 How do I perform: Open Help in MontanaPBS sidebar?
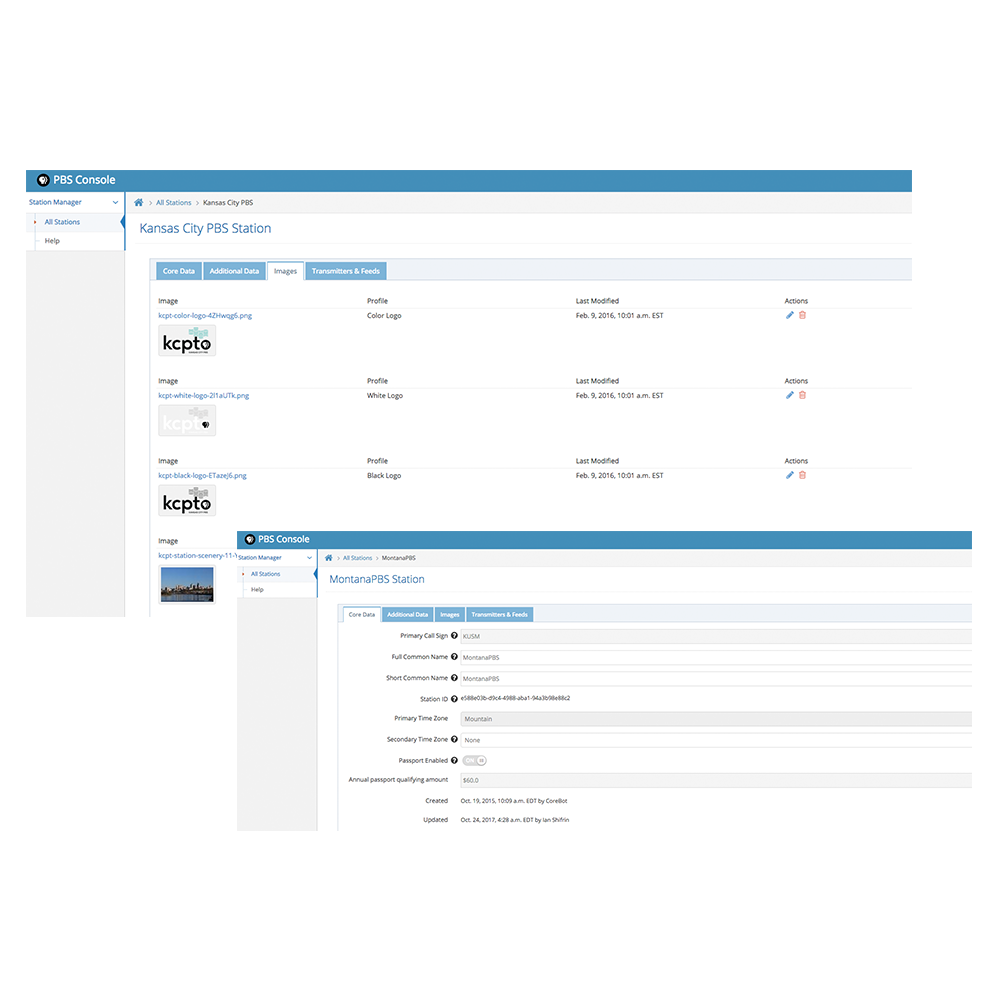point(257,590)
